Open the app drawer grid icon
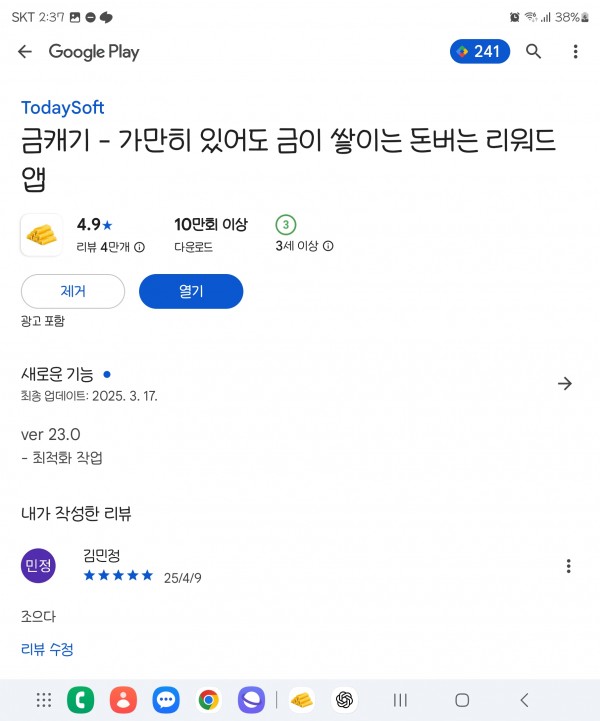 tap(44, 700)
